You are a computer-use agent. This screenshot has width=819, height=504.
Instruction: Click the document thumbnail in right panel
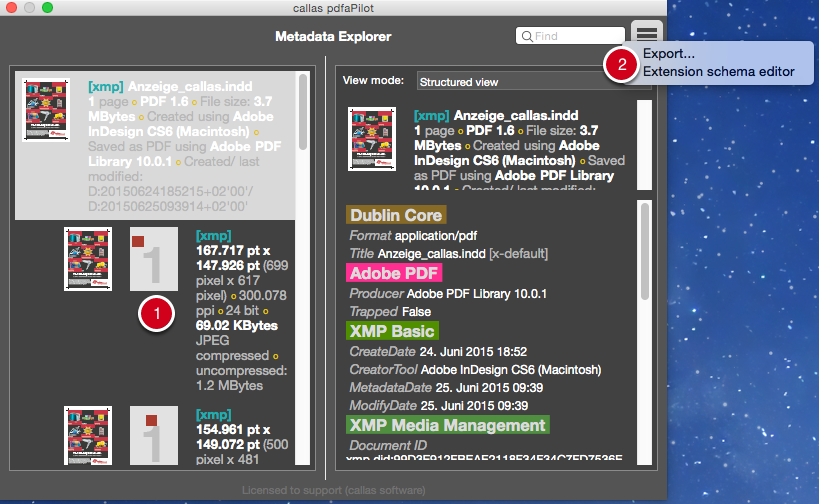point(372,139)
